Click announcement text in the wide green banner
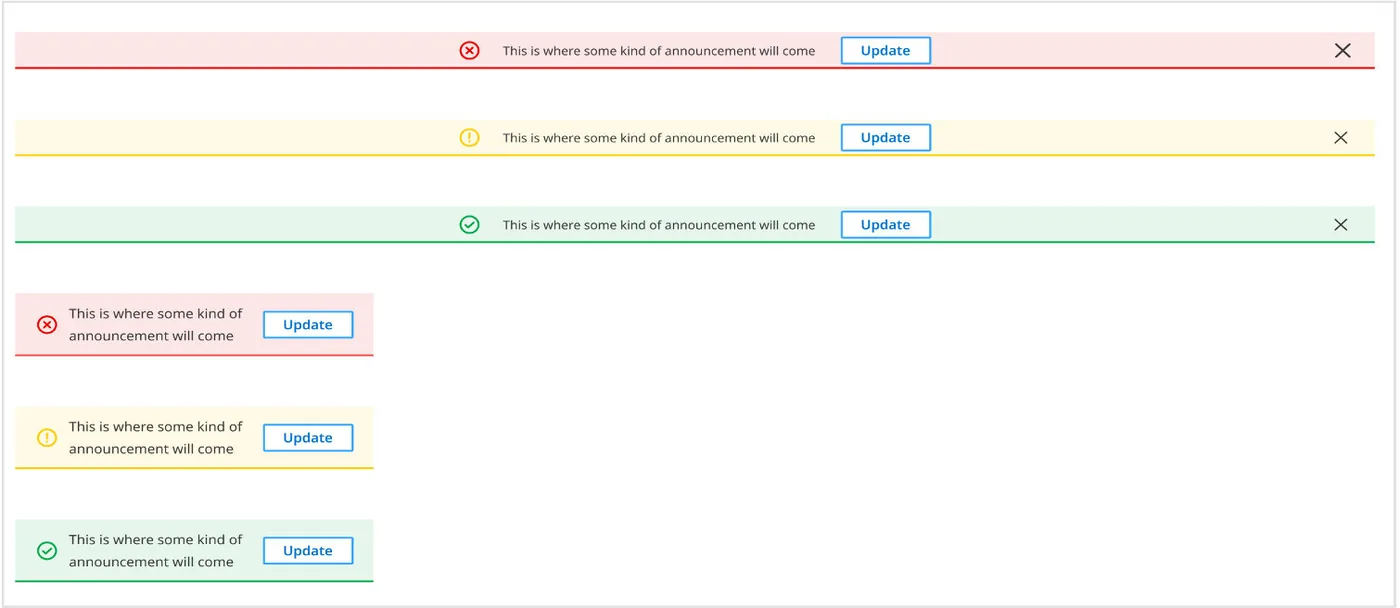 point(659,225)
